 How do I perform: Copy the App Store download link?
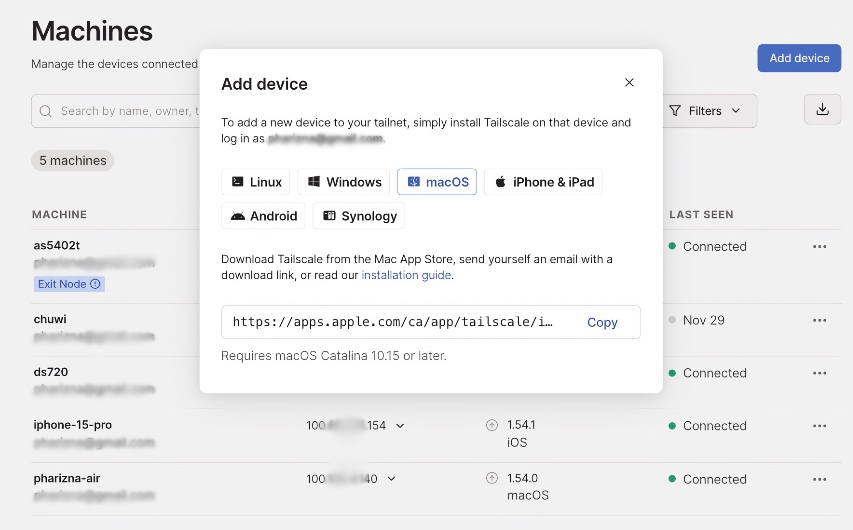click(x=602, y=322)
